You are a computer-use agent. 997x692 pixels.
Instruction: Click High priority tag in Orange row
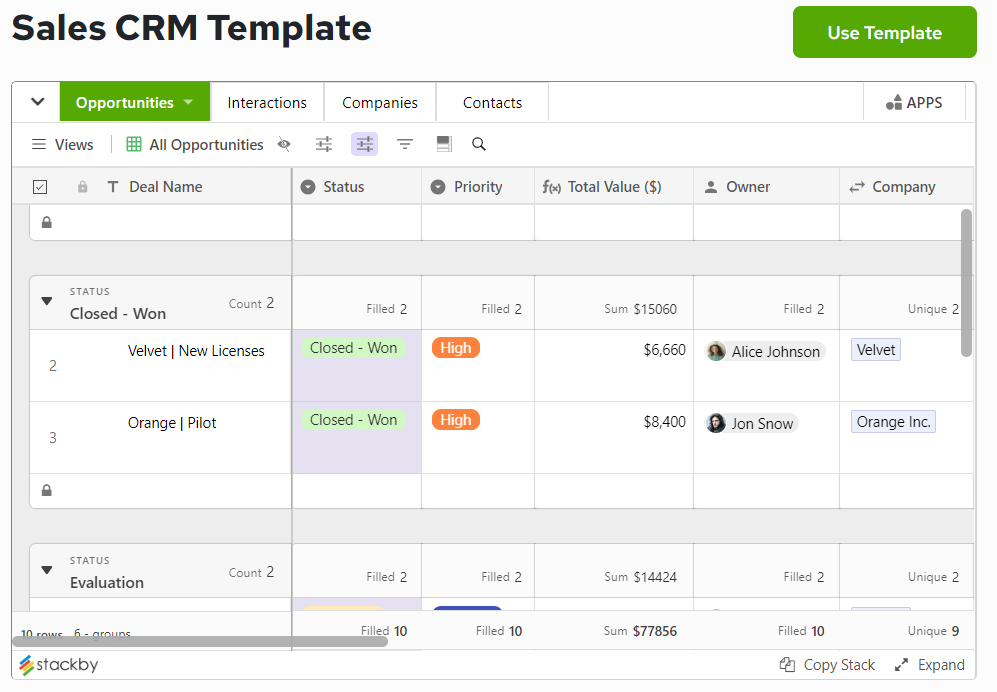[456, 420]
